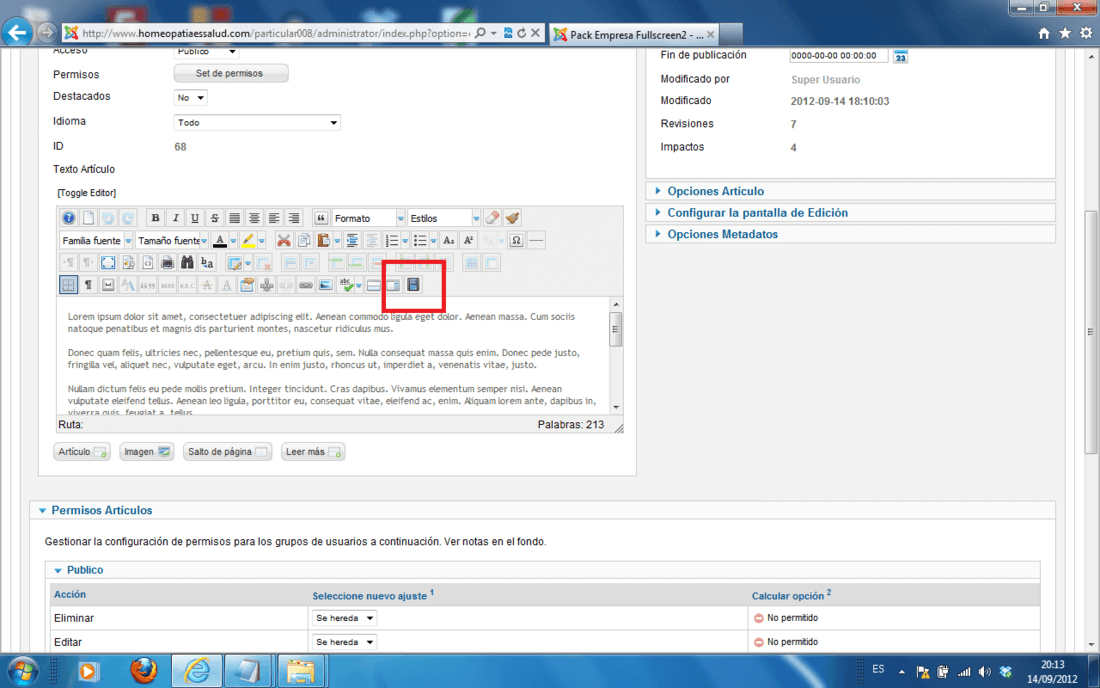Open the Eliminar permission dropdown
1100x688 pixels.
coord(344,618)
